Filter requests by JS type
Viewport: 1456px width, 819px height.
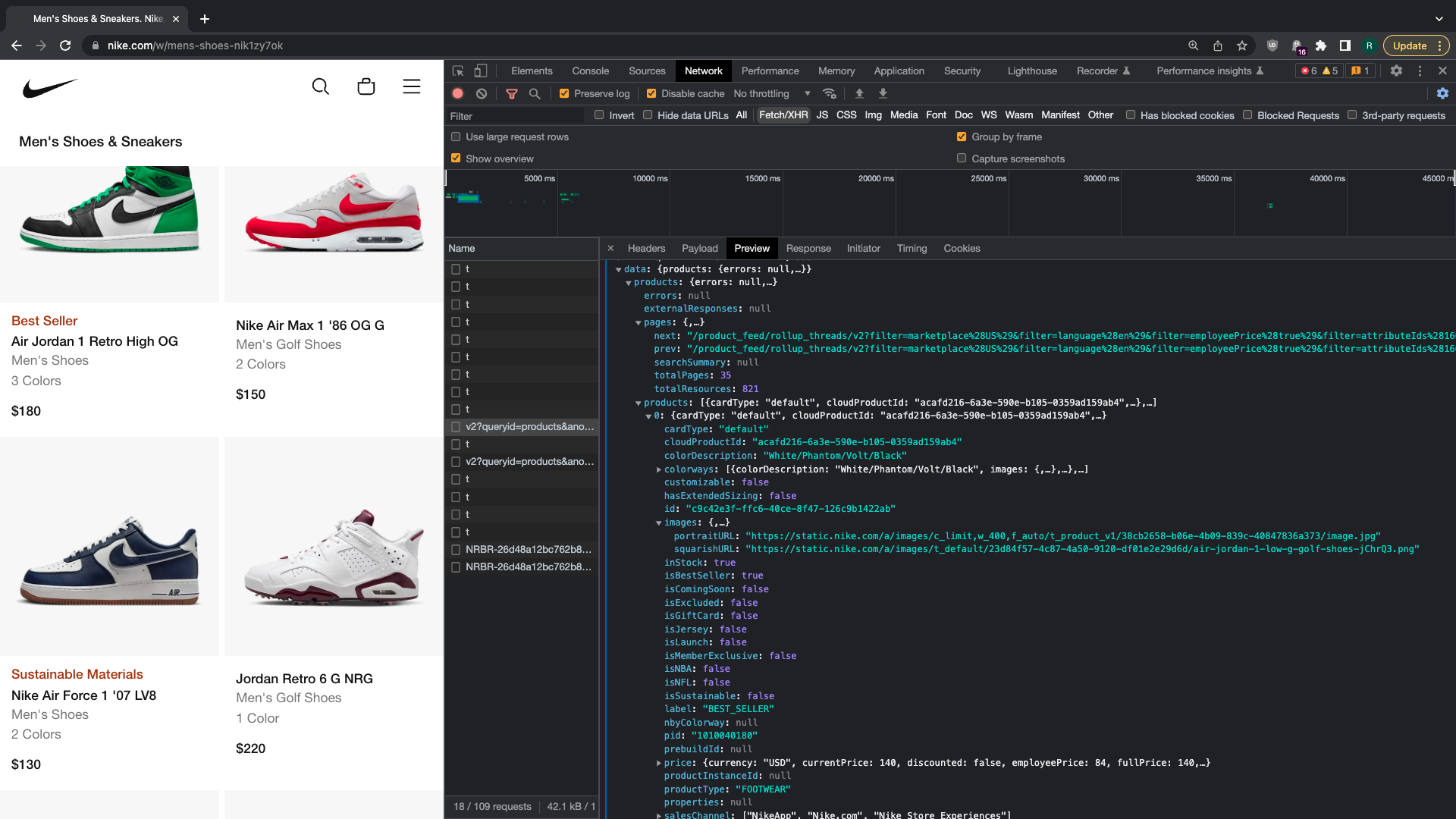[822, 115]
